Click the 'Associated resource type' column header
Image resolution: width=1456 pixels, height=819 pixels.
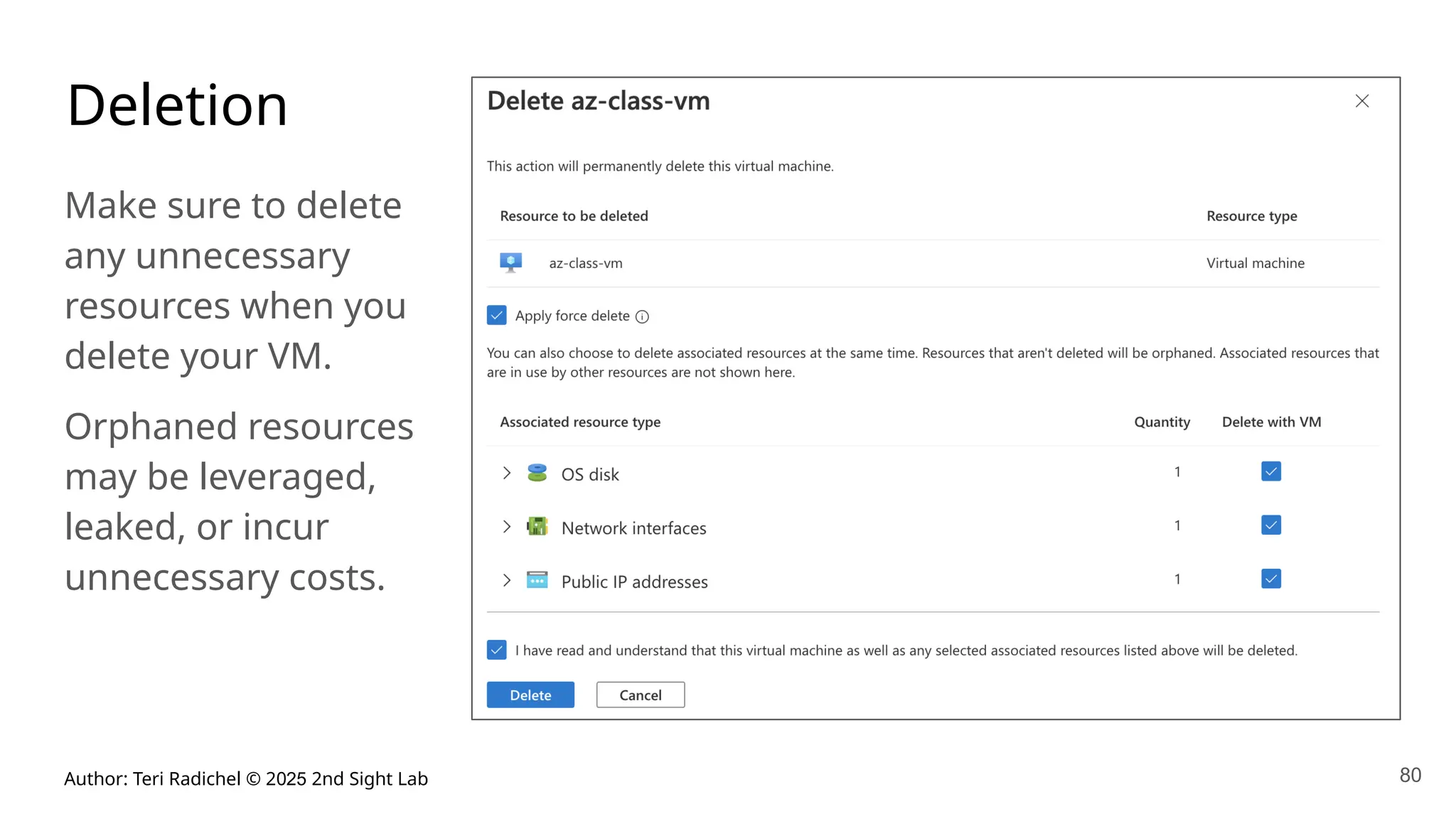click(x=580, y=422)
